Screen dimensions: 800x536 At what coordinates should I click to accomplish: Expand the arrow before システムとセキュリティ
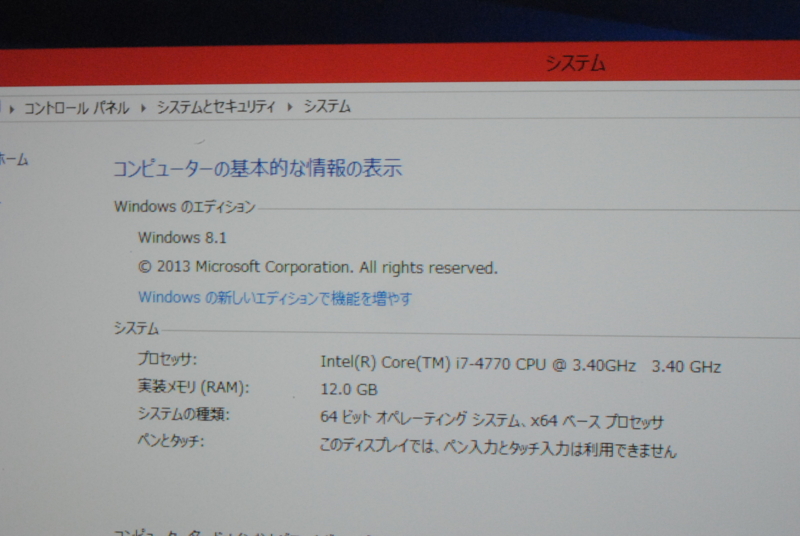pos(143,108)
